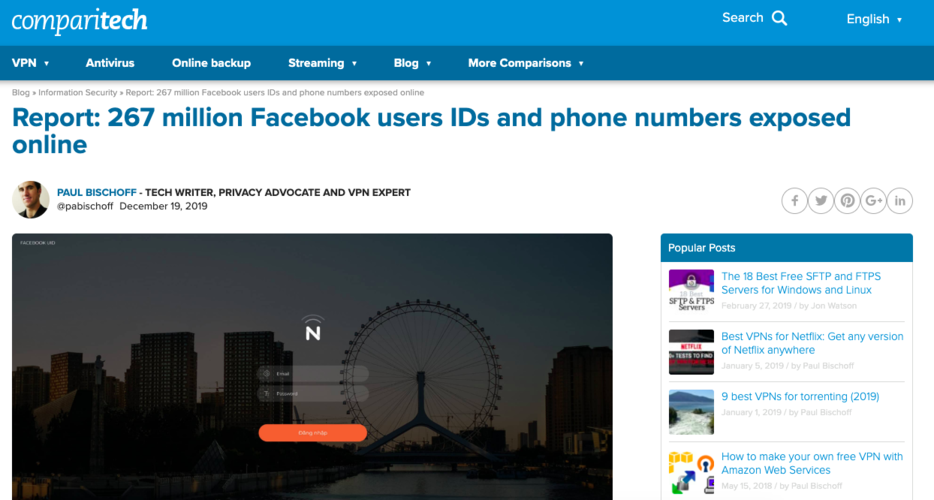Share article via Pinterest icon
Image resolution: width=934 pixels, height=500 pixels.
[847, 201]
